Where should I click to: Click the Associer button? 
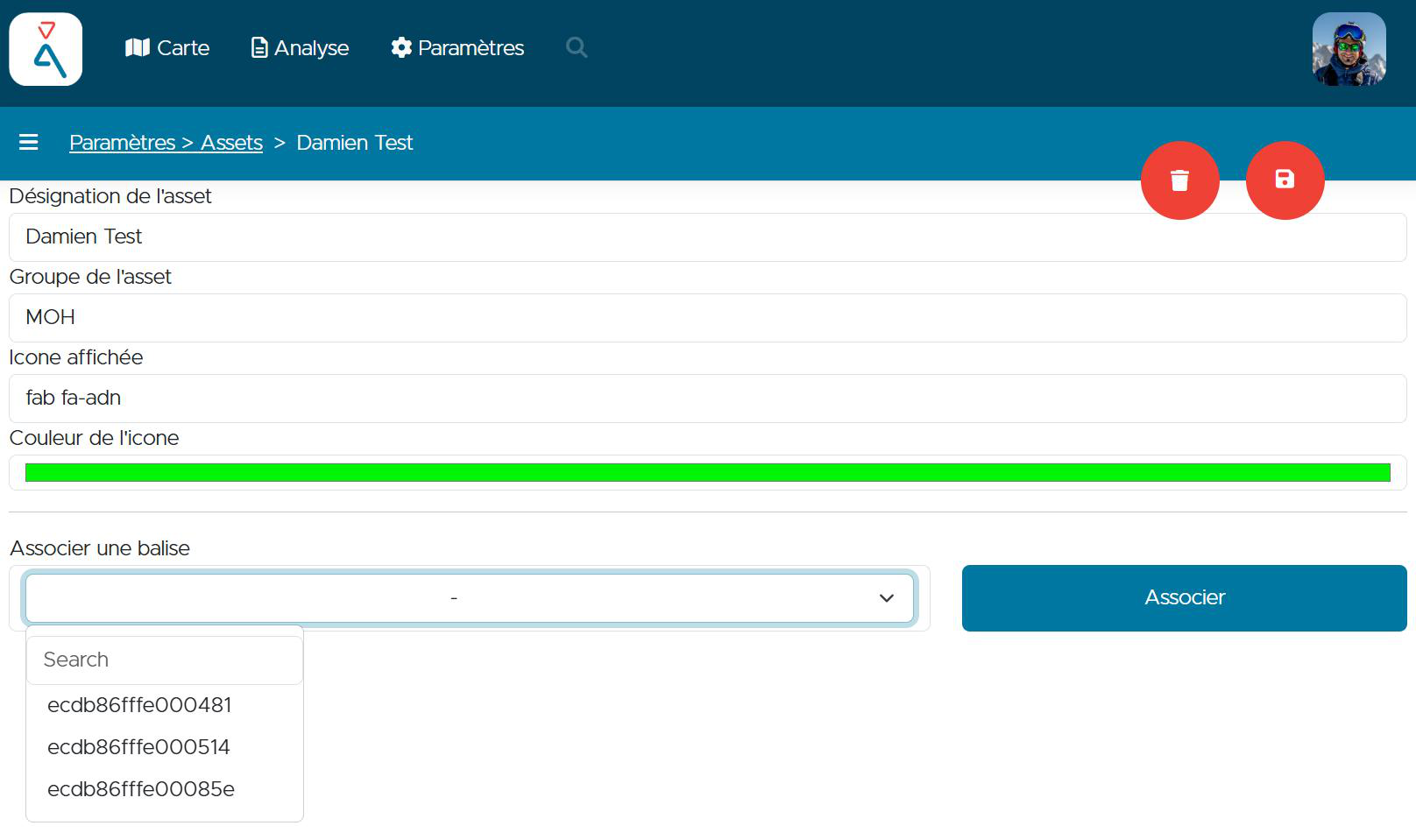pos(1185,598)
